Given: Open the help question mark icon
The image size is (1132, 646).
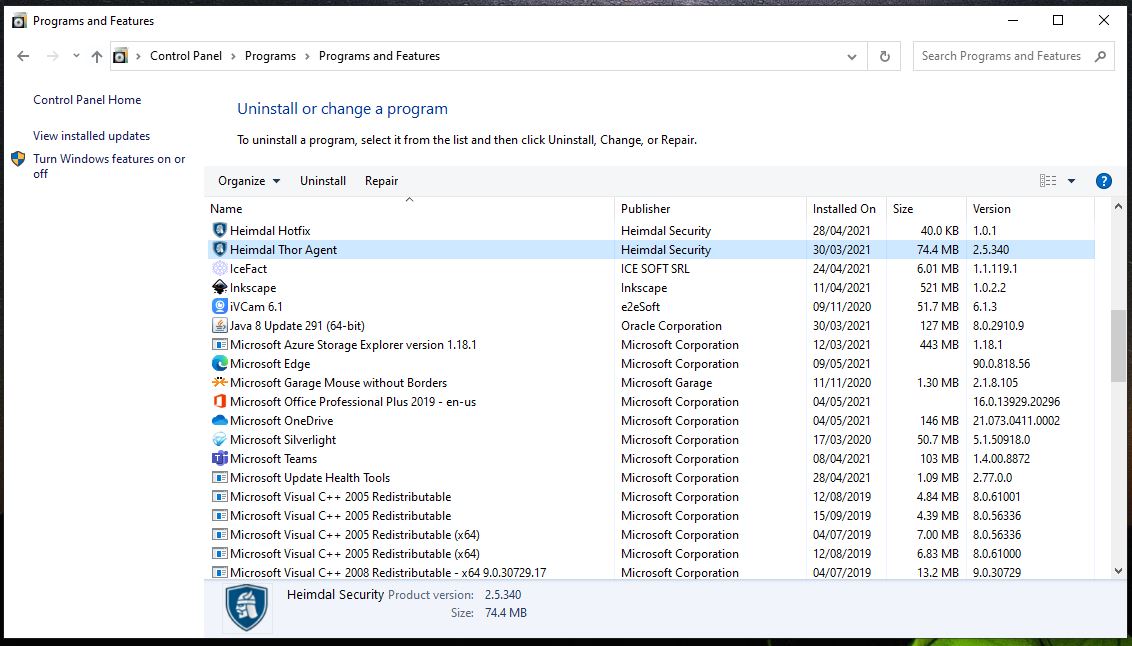Looking at the screenshot, I should pyautogui.click(x=1103, y=181).
